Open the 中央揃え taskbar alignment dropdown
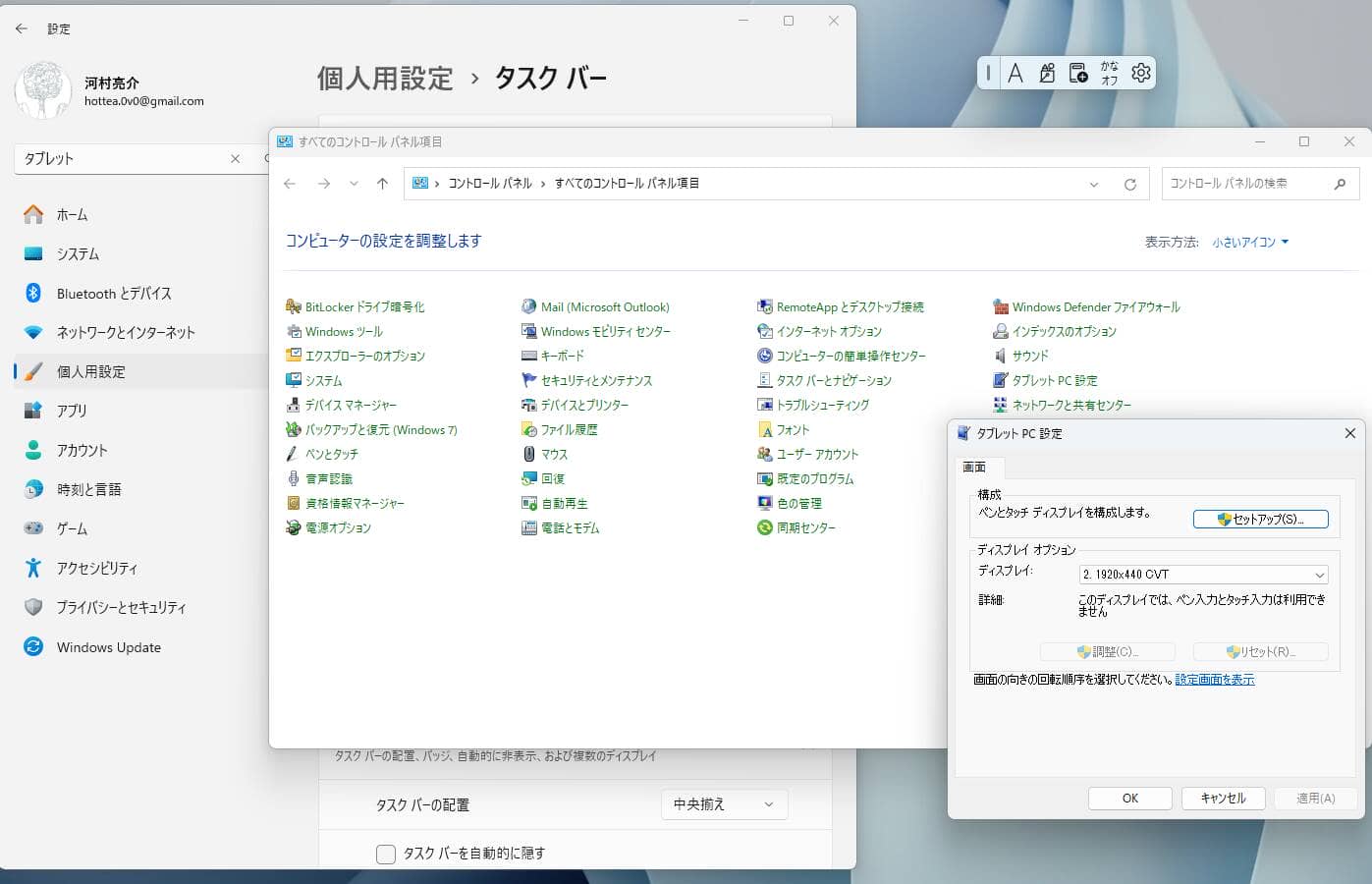Image resolution: width=1372 pixels, height=884 pixels. point(724,804)
